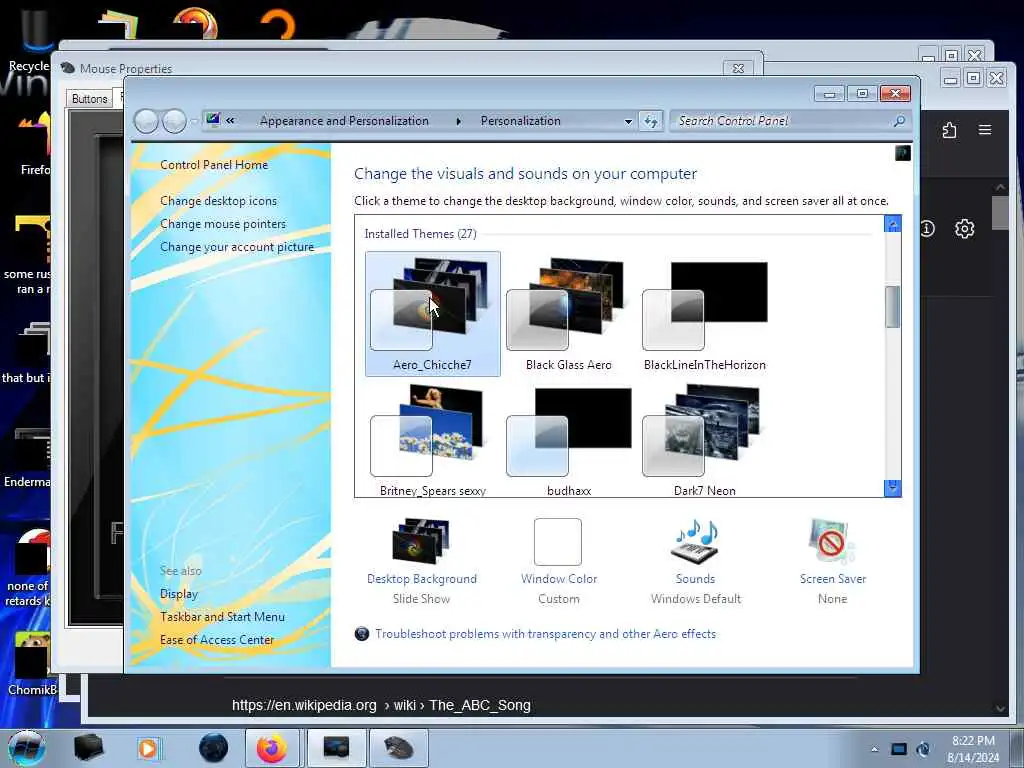
Task: Select the Dark7 Neon theme
Action: (705, 440)
